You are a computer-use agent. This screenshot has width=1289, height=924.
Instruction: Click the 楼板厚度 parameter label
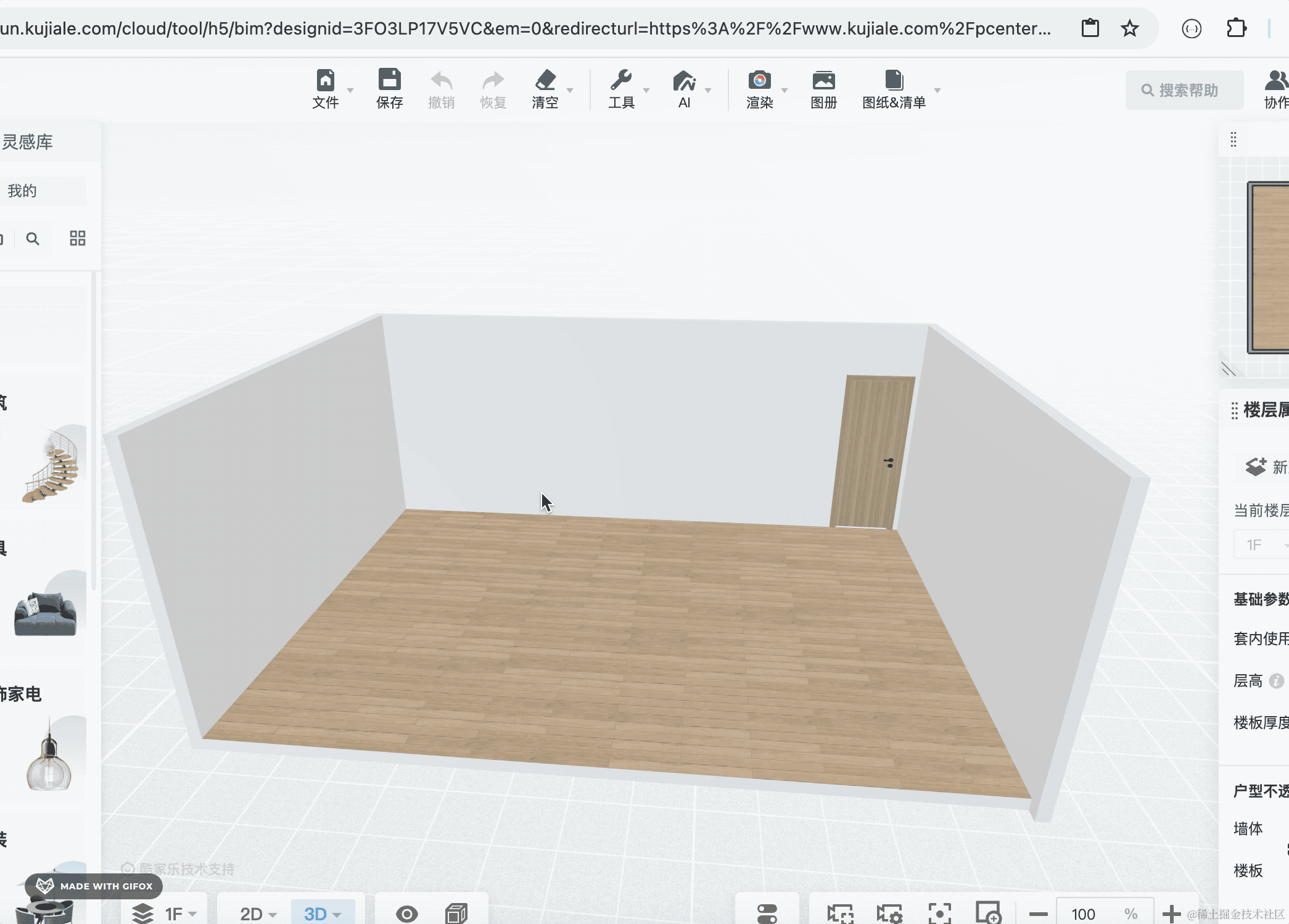[1261, 722]
